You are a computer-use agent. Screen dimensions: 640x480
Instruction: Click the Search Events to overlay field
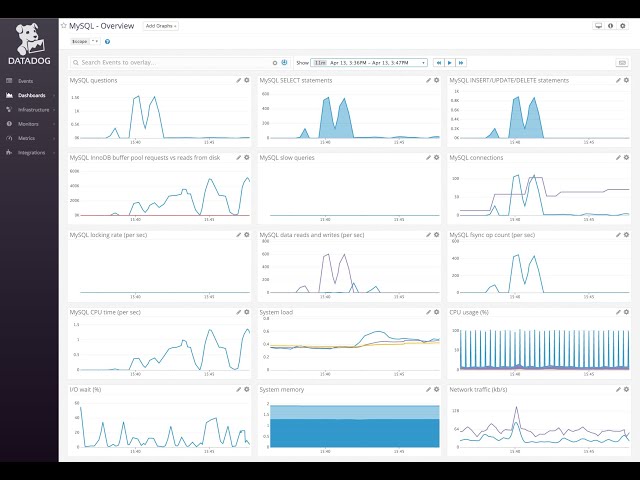pyautogui.click(x=171, y=62)
